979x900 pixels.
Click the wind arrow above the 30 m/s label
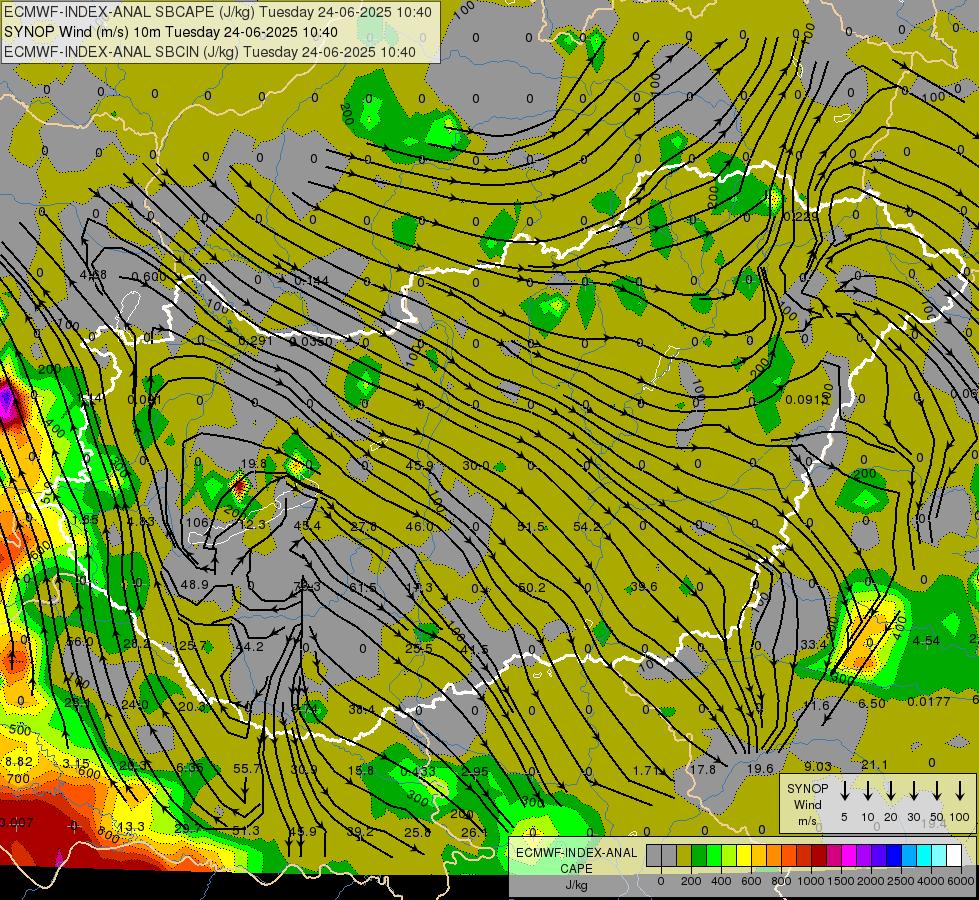(914, 791)
